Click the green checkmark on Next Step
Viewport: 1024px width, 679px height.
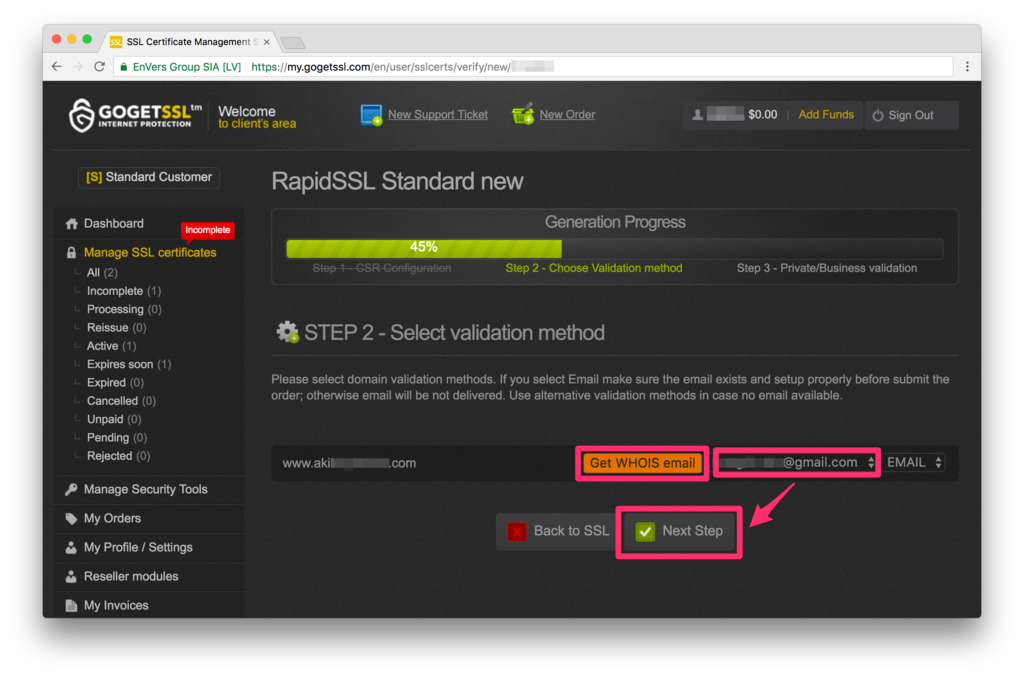645,531
